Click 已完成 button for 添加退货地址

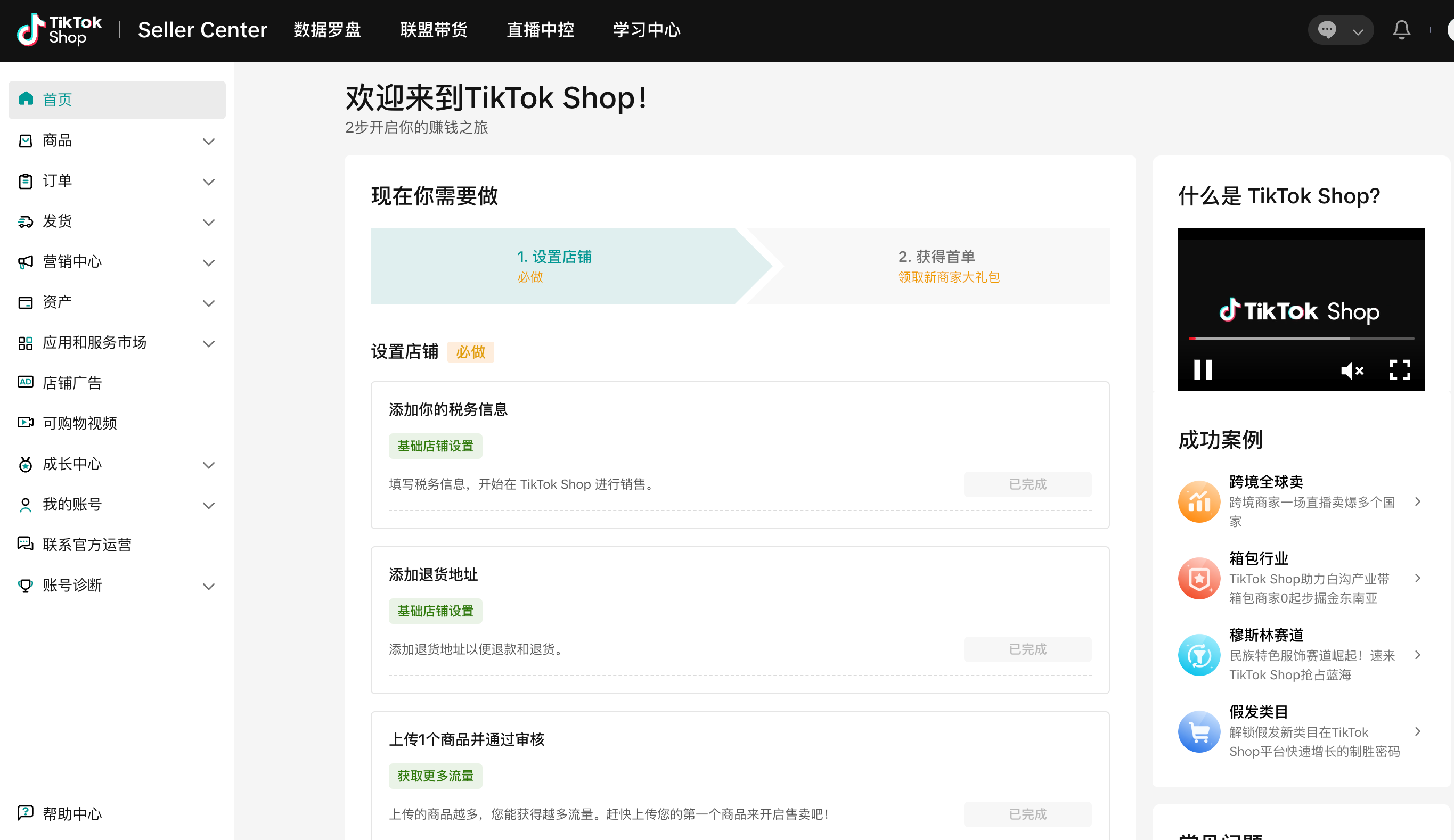1027,649
